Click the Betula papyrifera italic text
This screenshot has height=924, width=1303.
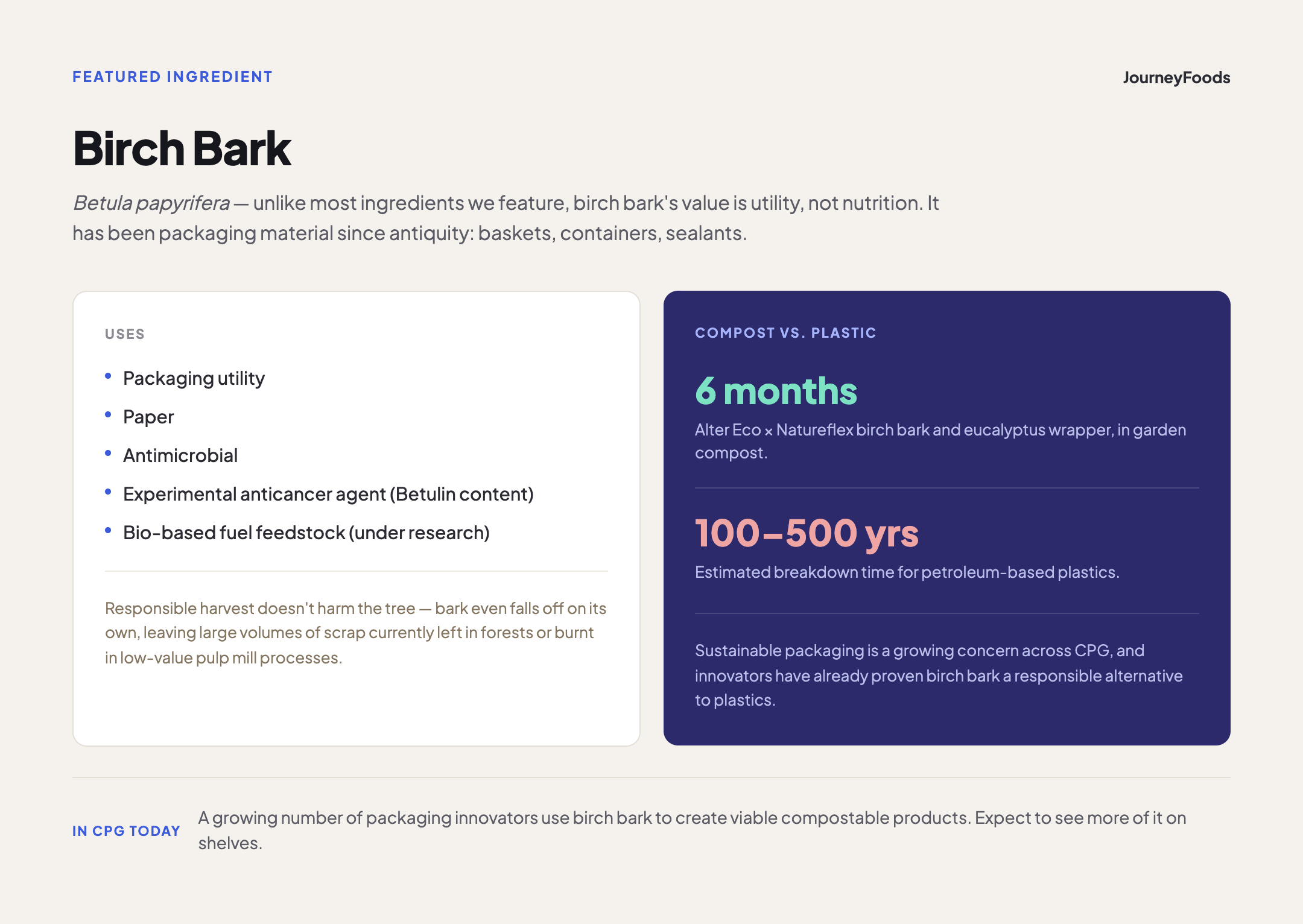point(151,203)
